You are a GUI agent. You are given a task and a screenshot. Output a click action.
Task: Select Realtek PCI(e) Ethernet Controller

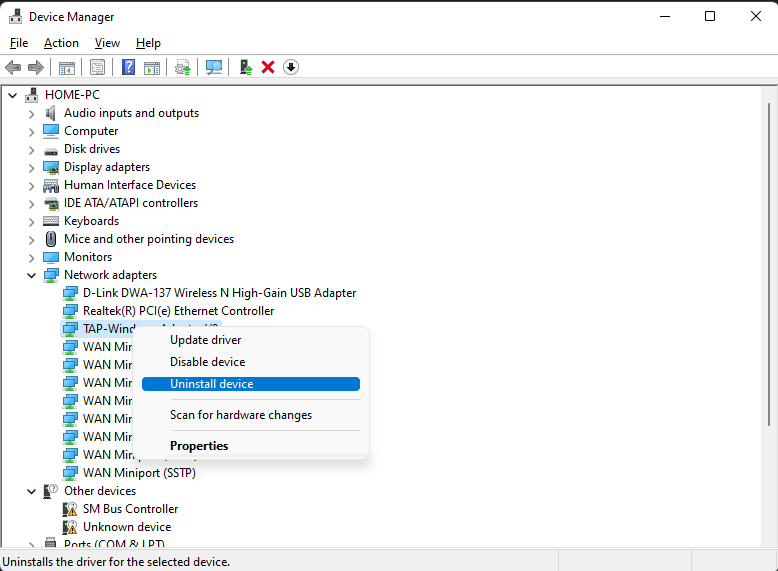178,311
